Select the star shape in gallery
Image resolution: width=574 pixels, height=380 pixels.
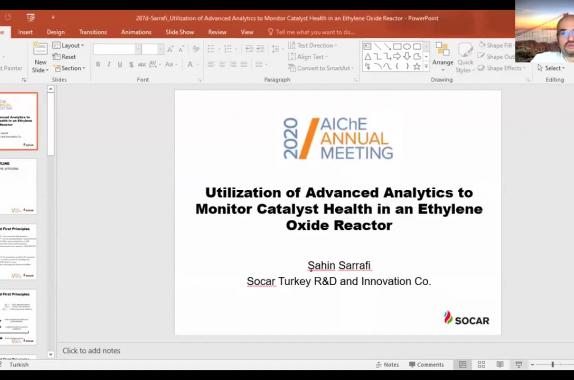(x=417, y=66)
